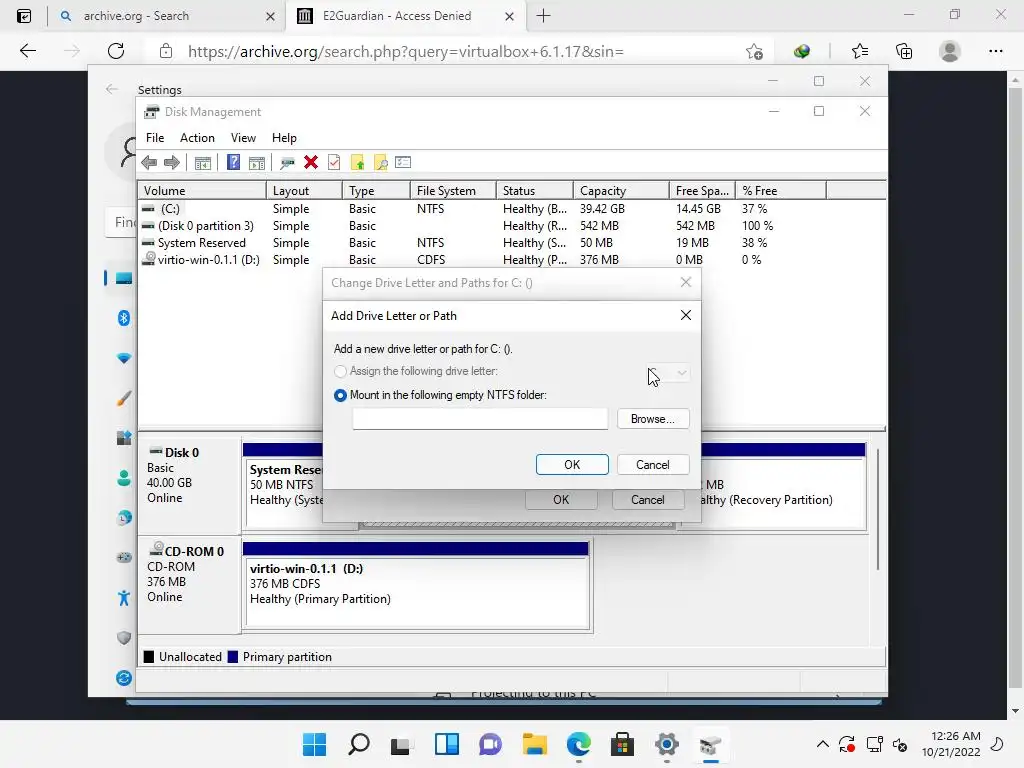Click the Unallocated black legend swatch
The height and width of the screenshot is (768, 1024).
point(149,656)
